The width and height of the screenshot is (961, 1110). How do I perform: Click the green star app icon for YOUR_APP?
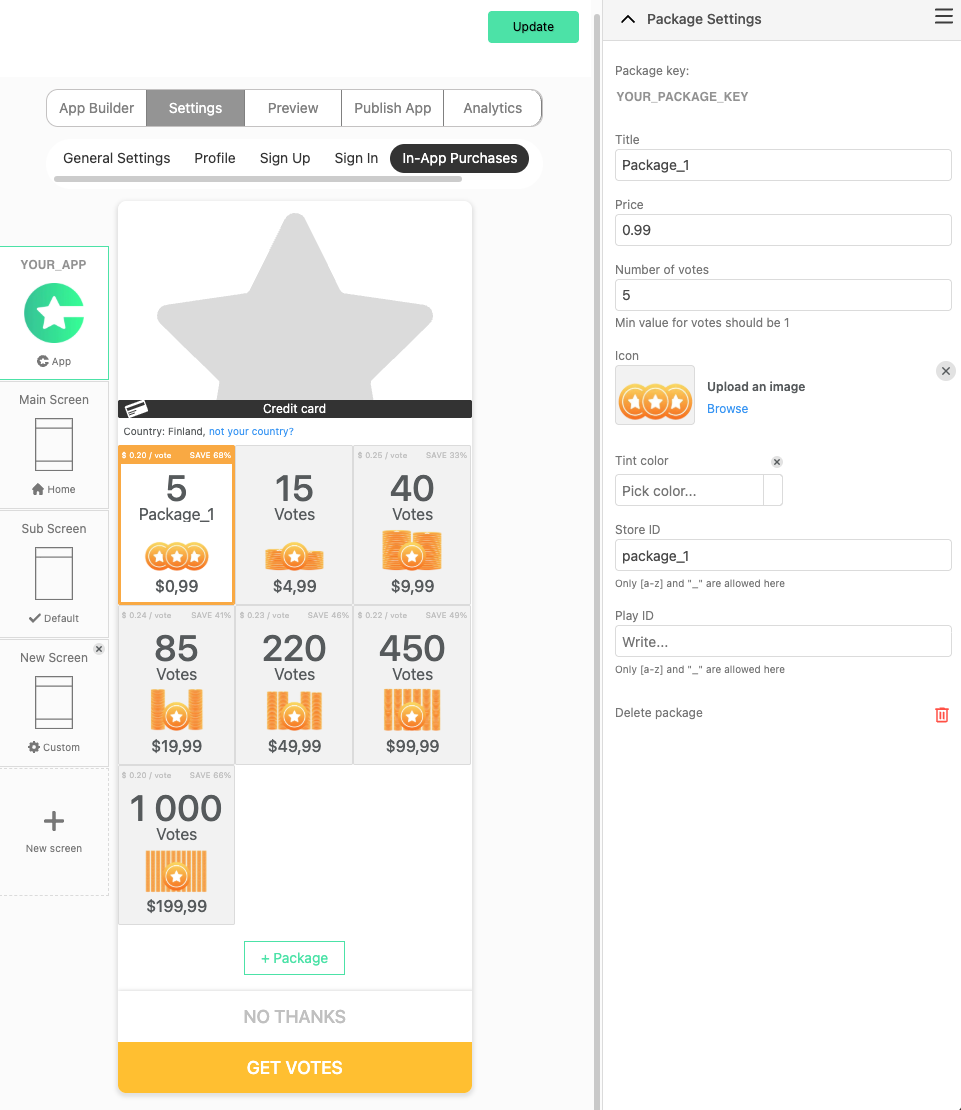[54, 313]
